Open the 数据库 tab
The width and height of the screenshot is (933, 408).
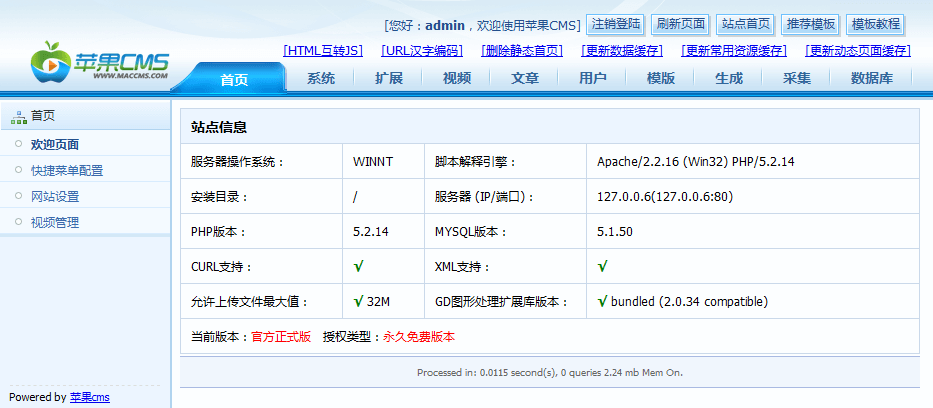[x=871, y=78]
